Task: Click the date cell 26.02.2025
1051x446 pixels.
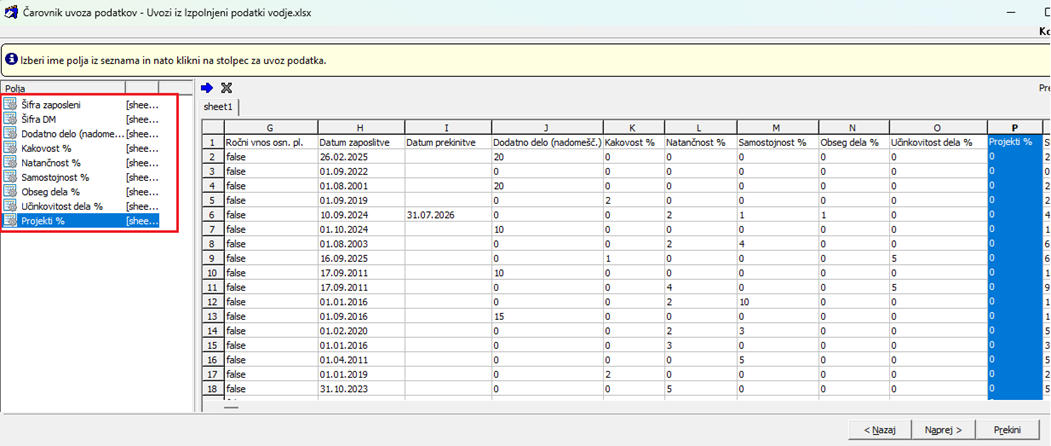Action: (361, 156)
